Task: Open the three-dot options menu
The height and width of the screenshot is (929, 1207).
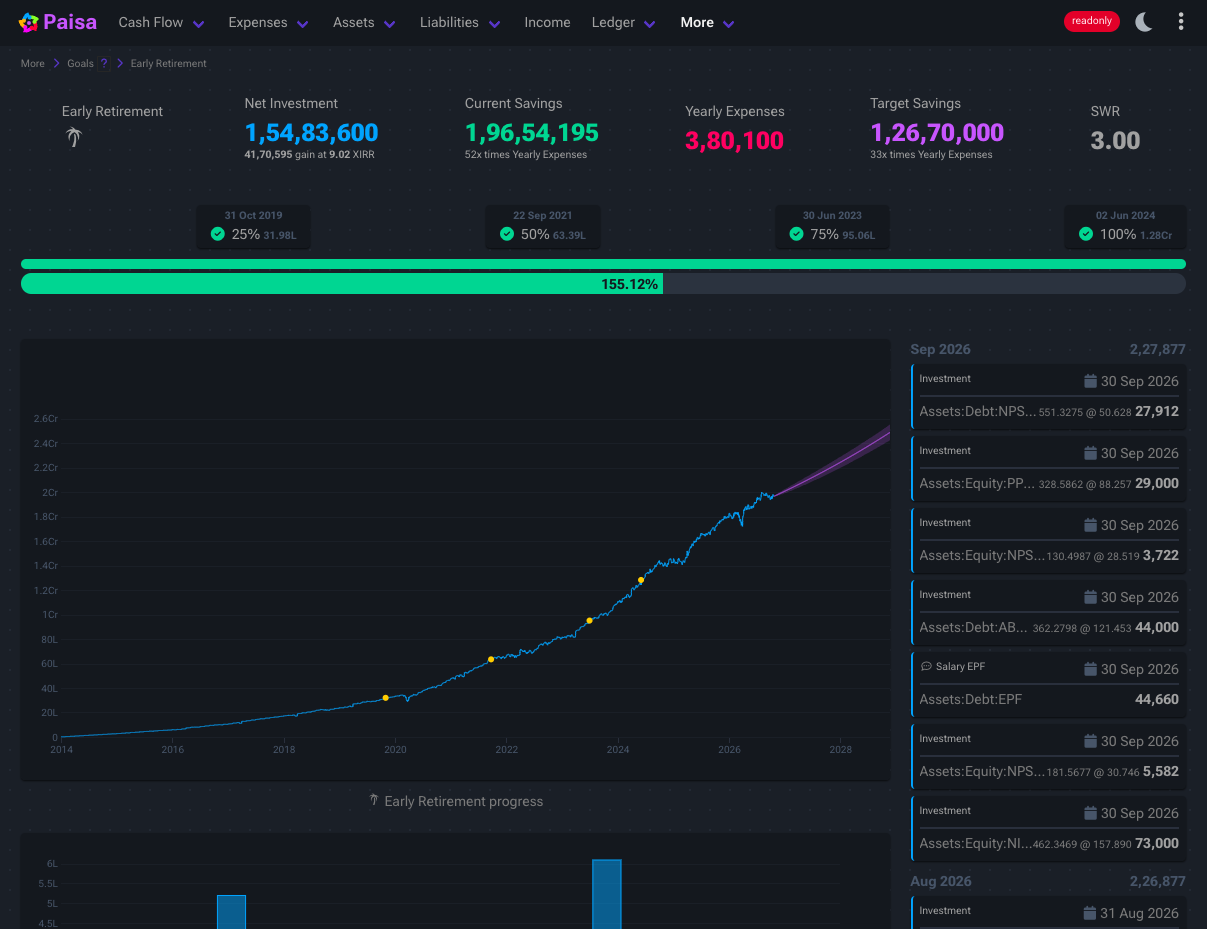Action: 1181,21
